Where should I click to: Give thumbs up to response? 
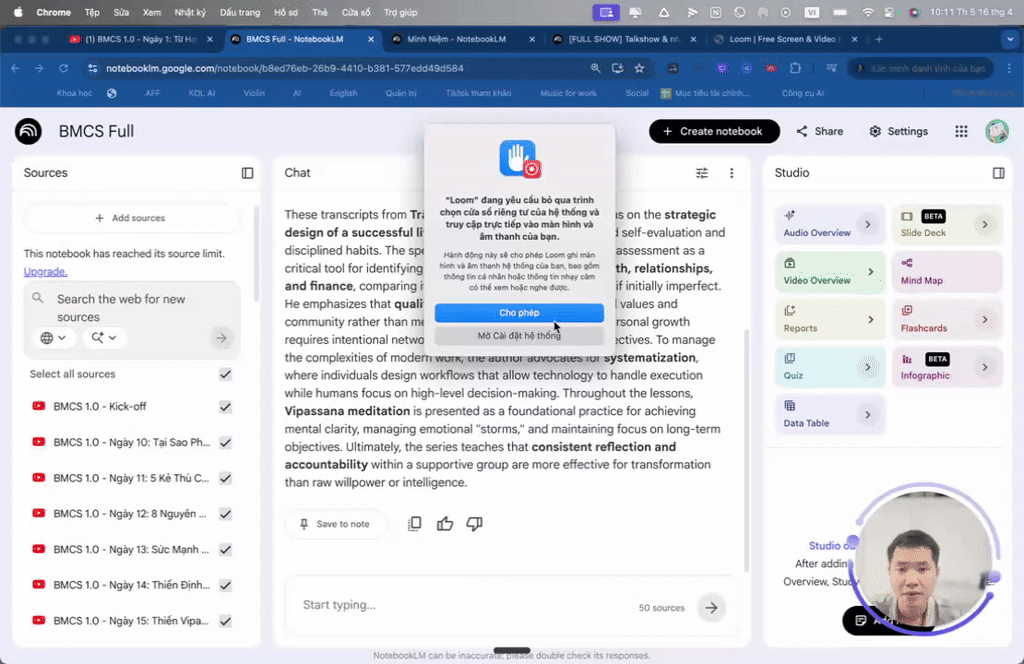(x=445, y=524)
